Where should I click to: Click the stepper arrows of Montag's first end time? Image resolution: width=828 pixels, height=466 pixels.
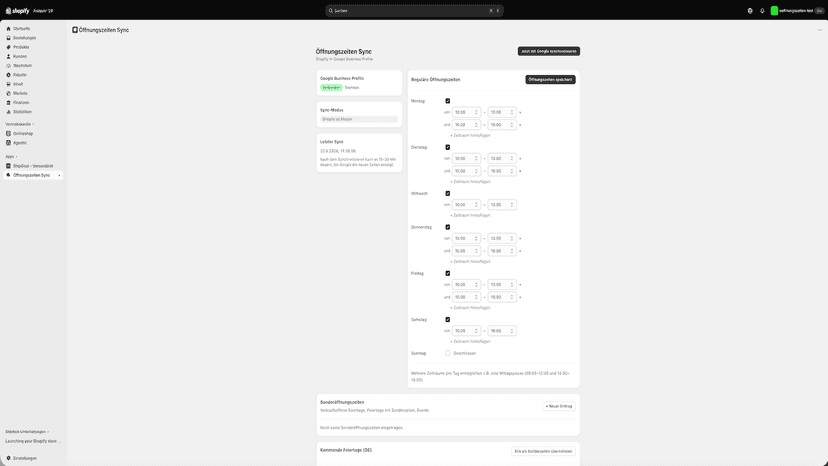(511, 113)
